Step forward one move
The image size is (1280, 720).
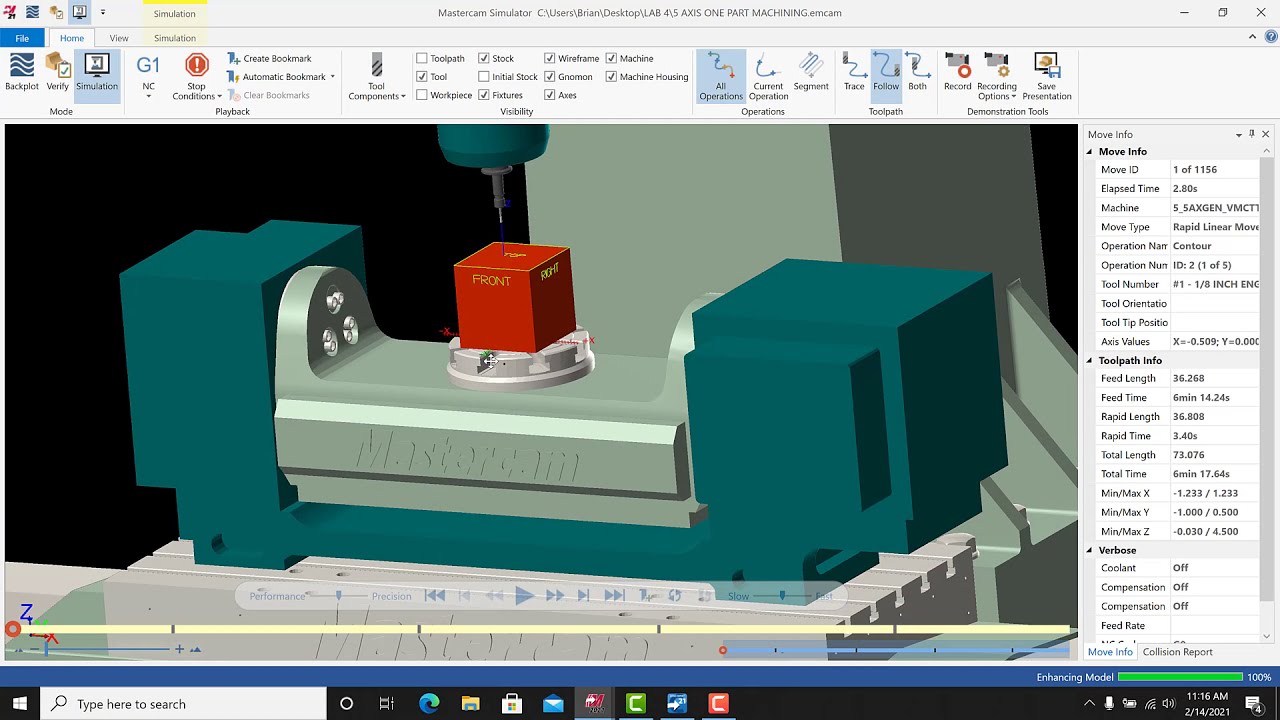point(584,596)
